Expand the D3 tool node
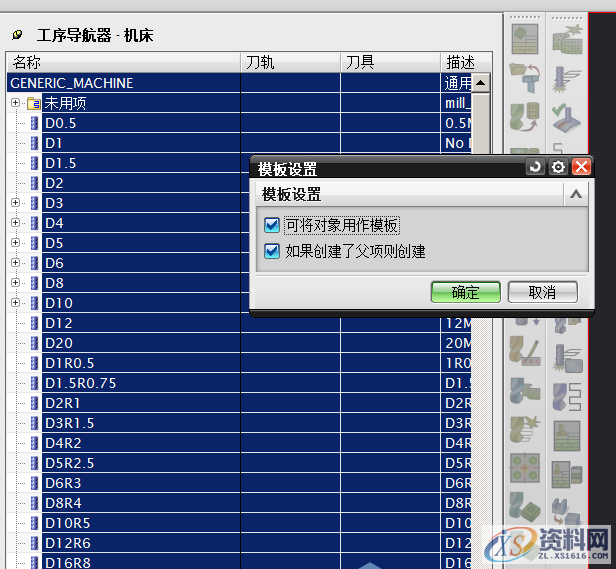This screenshot has height=569, width=616. click(15, 202)
